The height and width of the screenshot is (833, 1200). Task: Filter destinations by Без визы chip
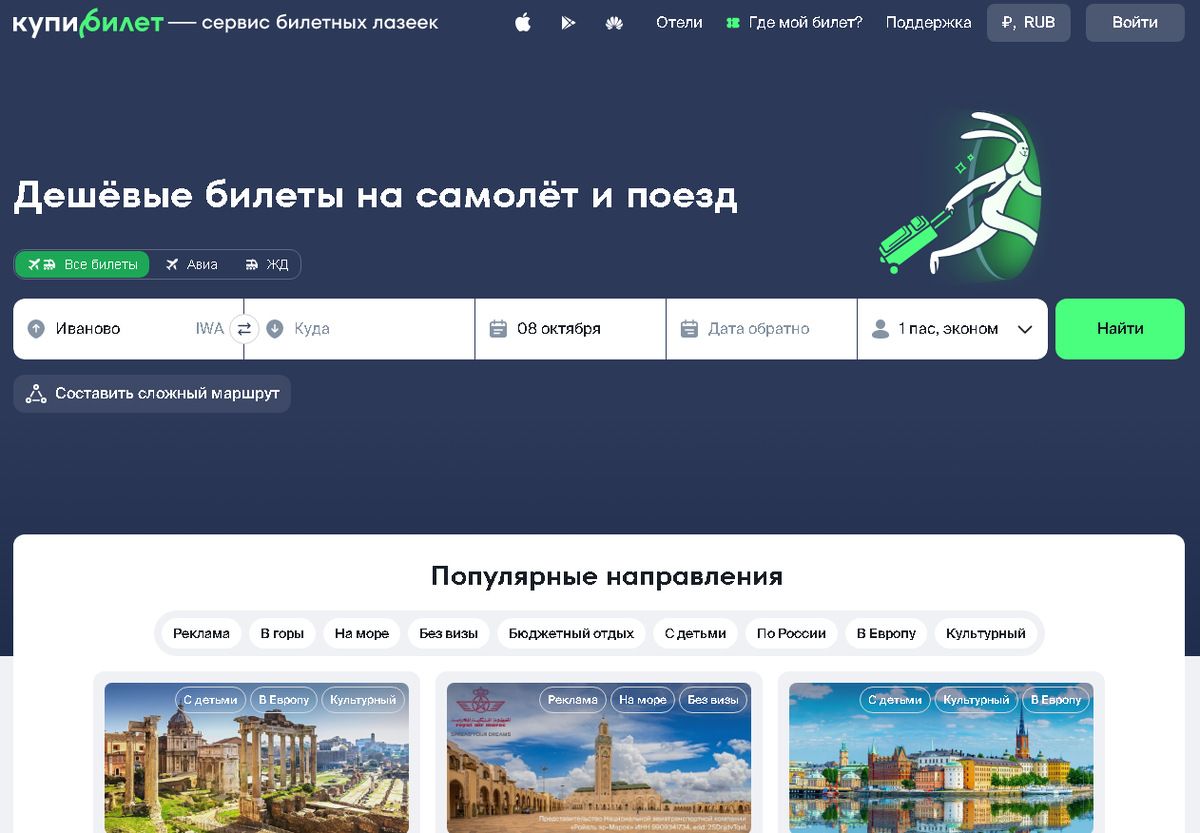448,633
